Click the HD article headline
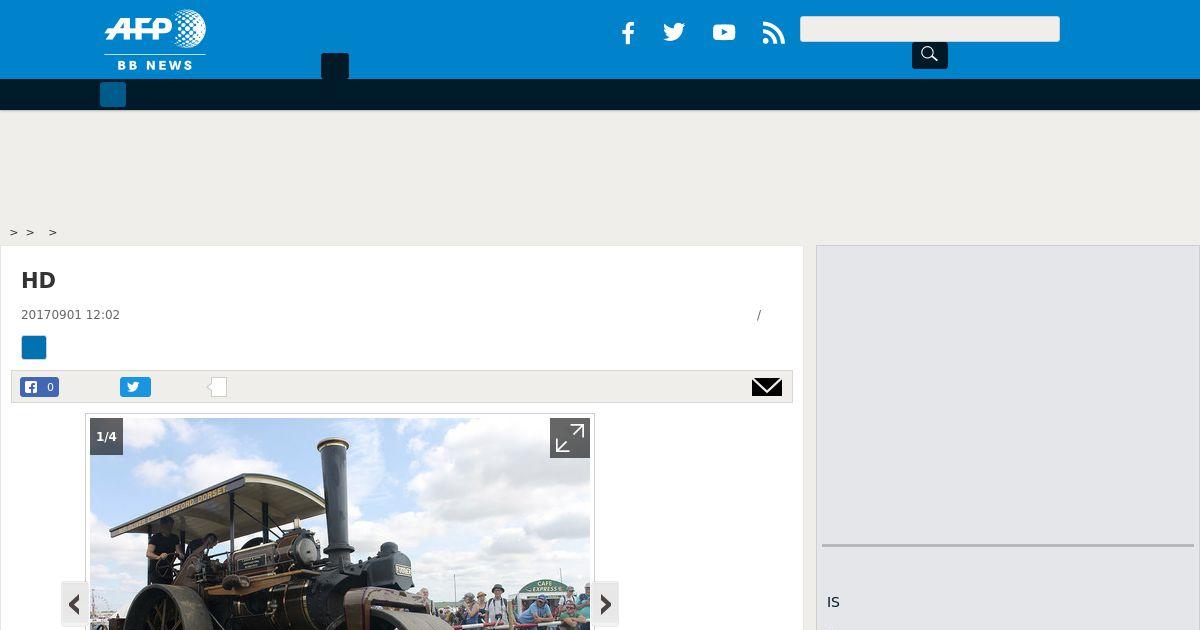 [38, 280]
